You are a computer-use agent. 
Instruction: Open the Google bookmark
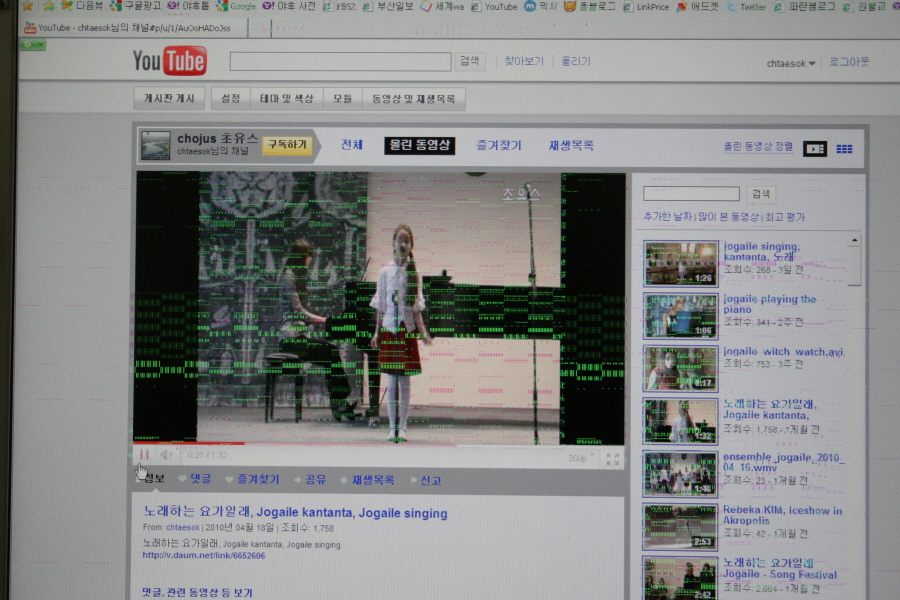pos(236,6)
